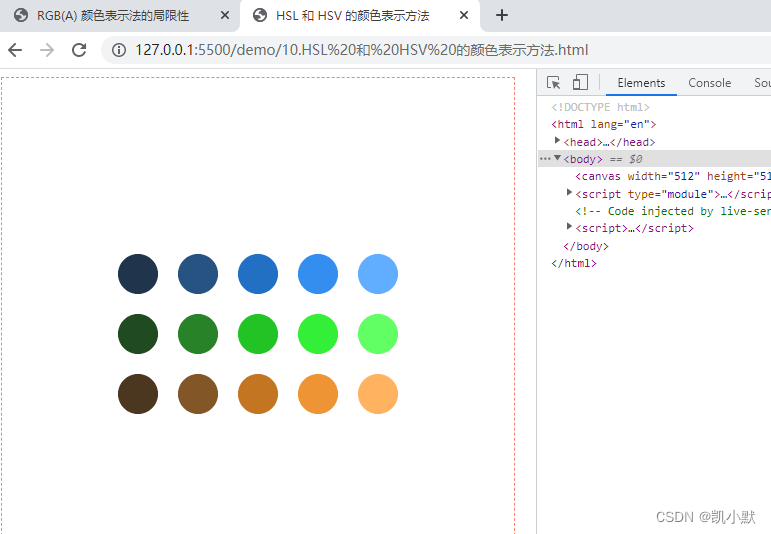This screenshot has height=534, width=771.
Task: Go back to the previous page
Action: point(15,50)
